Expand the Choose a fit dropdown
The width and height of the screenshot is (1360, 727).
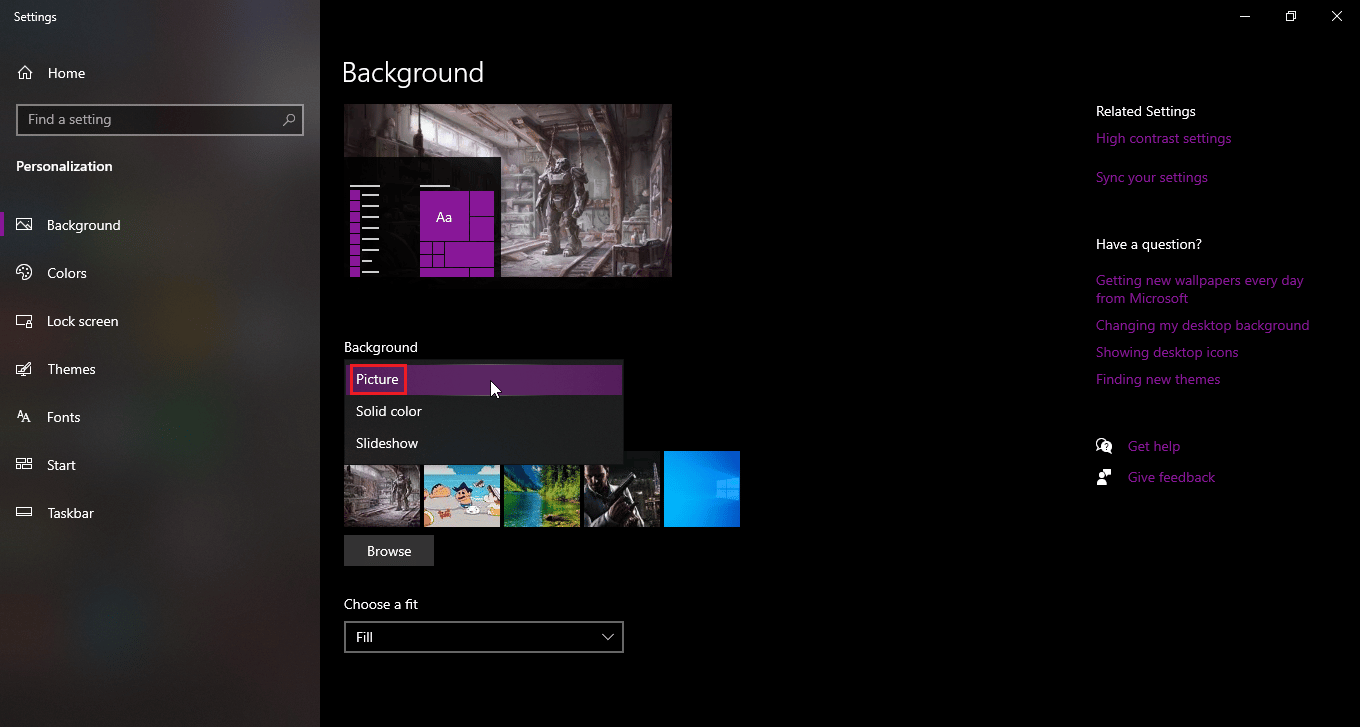[483, 637]
